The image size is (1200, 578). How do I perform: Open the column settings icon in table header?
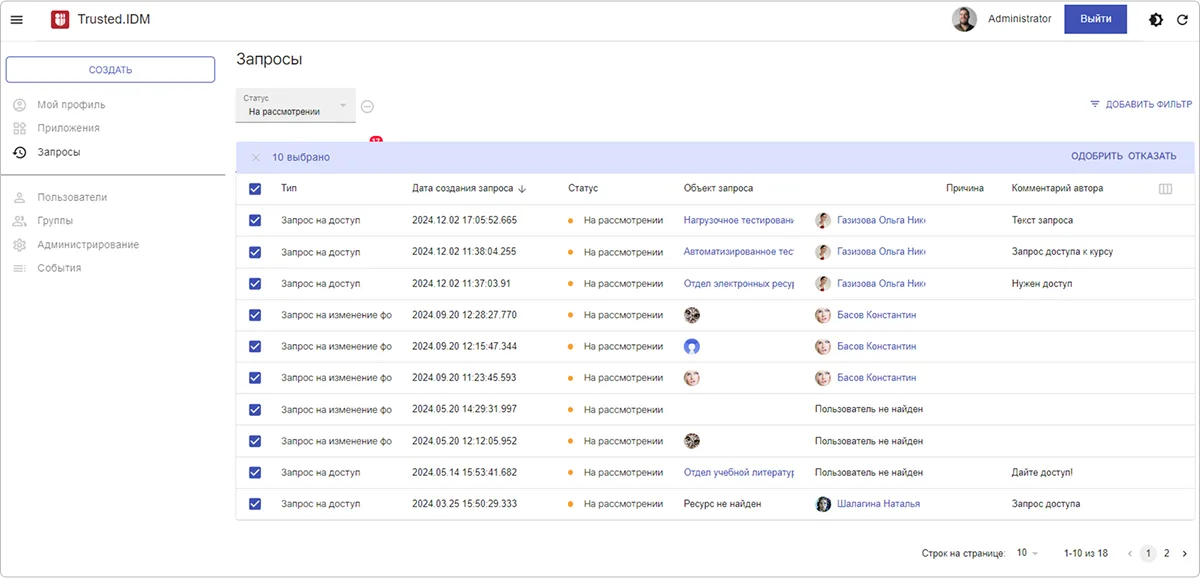point(1165,189)
